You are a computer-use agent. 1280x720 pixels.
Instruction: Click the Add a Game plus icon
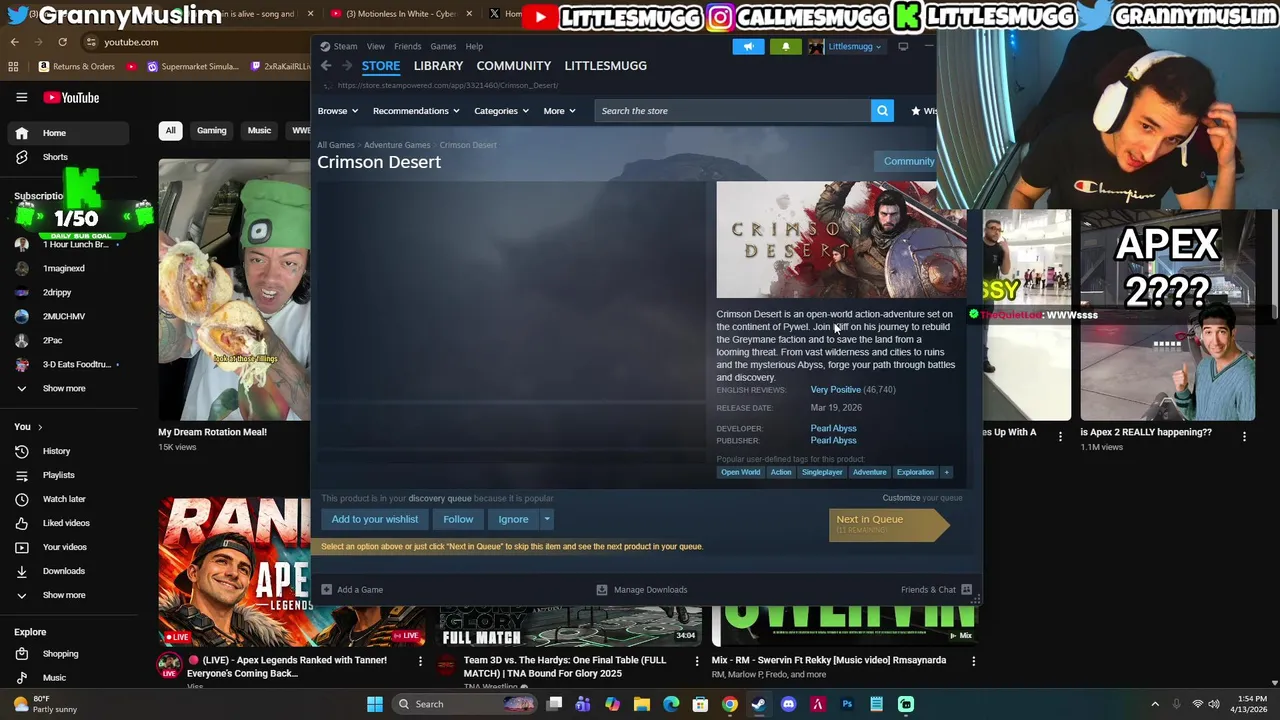click(327, 590)
